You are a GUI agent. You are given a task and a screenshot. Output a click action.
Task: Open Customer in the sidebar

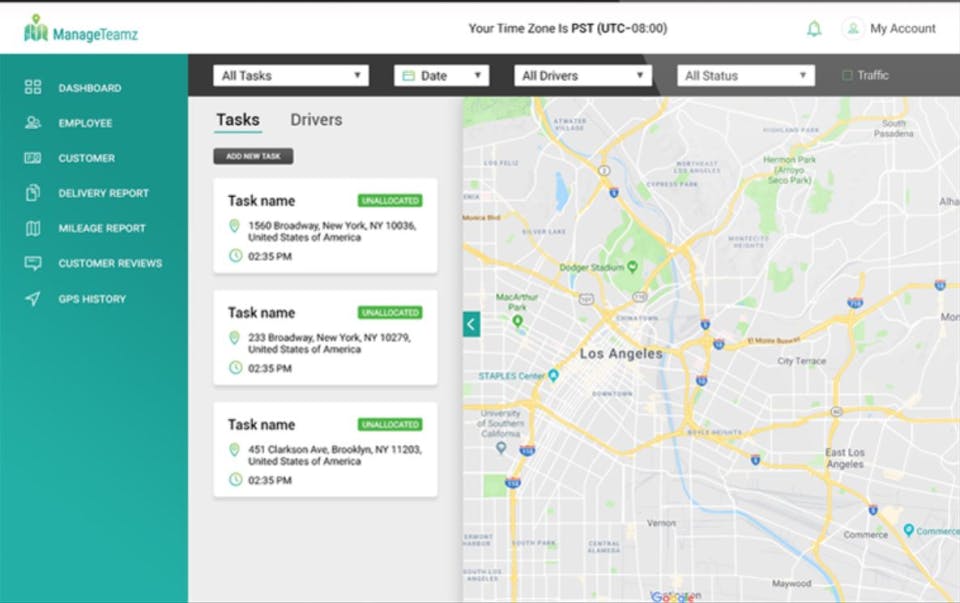86,158
